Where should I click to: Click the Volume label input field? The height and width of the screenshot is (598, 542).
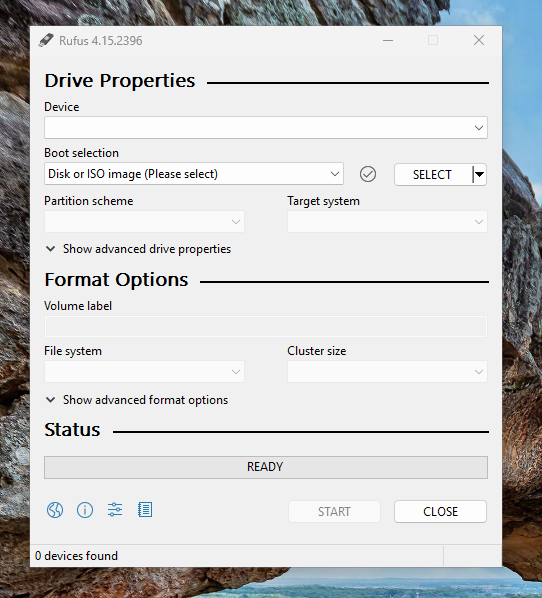coord(266,326)
